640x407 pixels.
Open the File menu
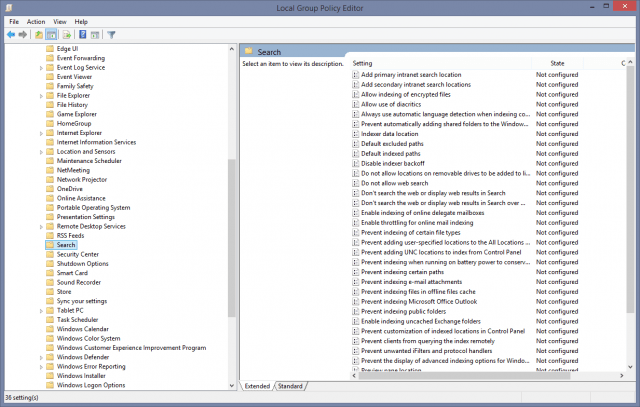[x=14, y=22]
